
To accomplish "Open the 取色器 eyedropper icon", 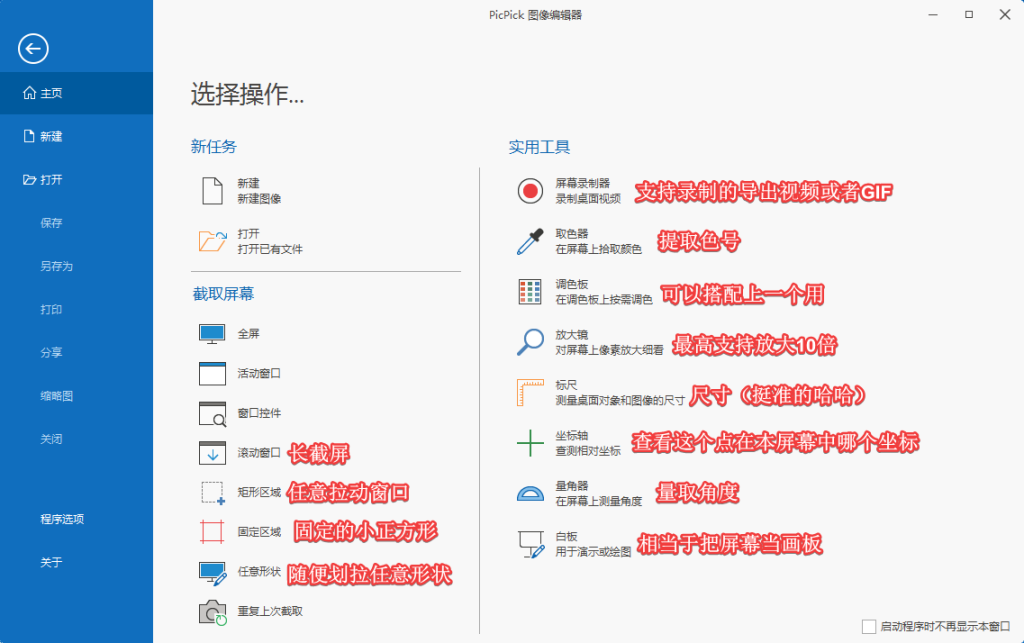I will click(x=530, y=241).
